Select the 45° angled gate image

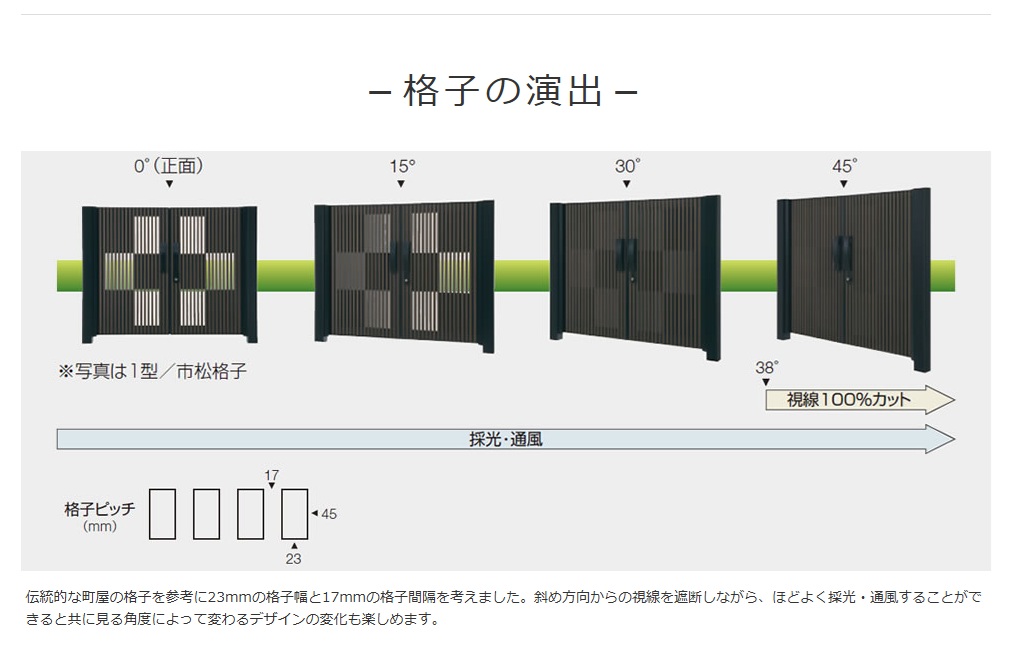pos(854,280)
